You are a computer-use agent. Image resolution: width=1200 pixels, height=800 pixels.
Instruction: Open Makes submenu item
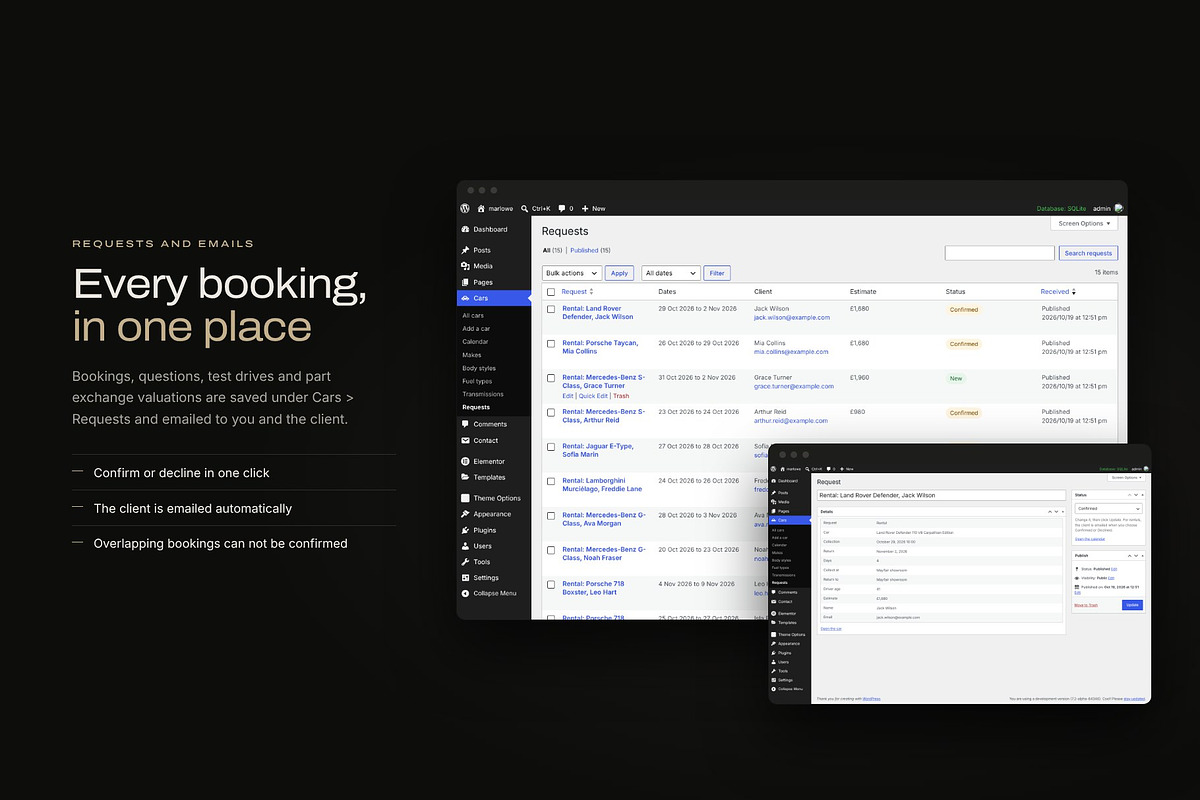point(472,355)
